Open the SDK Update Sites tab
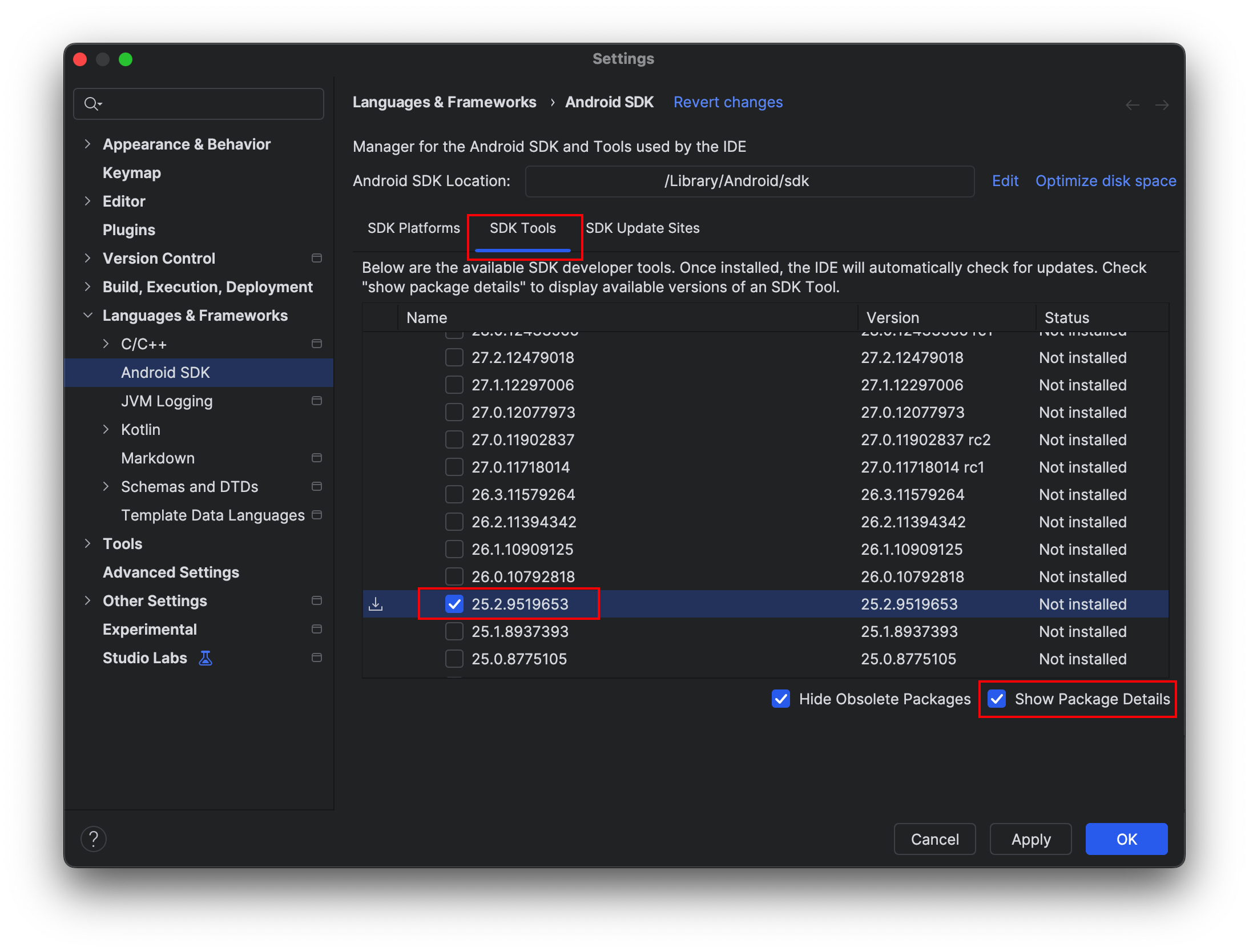The image size is (1249, 952). (642, 228)
